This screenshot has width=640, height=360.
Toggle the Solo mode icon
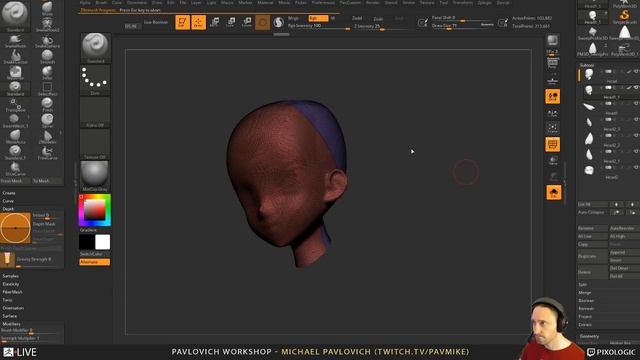(x=553, y=193)
